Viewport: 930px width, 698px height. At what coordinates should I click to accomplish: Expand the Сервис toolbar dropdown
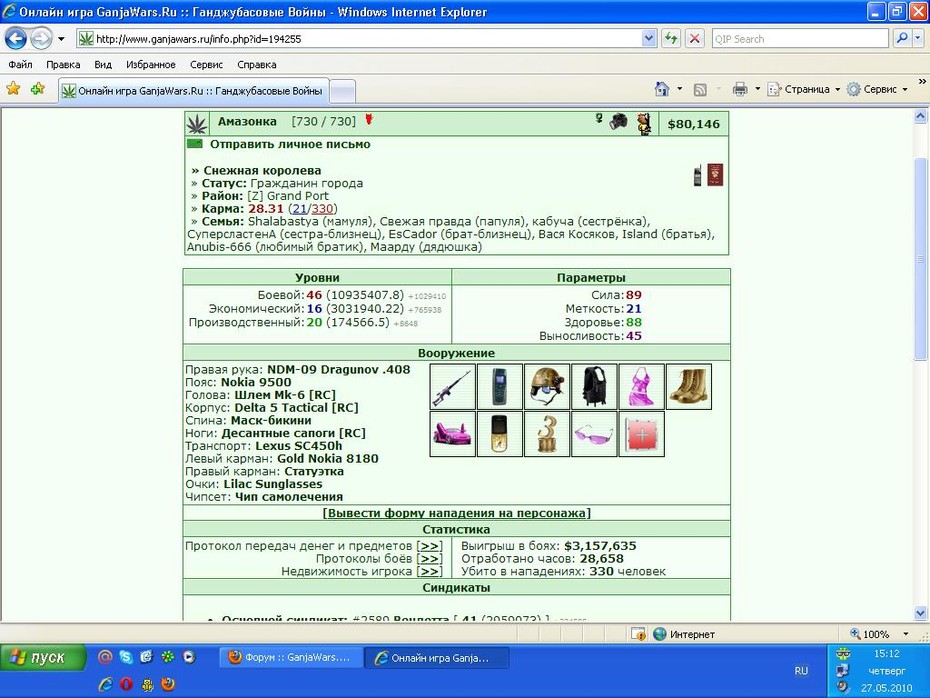(x=878, y=90)
